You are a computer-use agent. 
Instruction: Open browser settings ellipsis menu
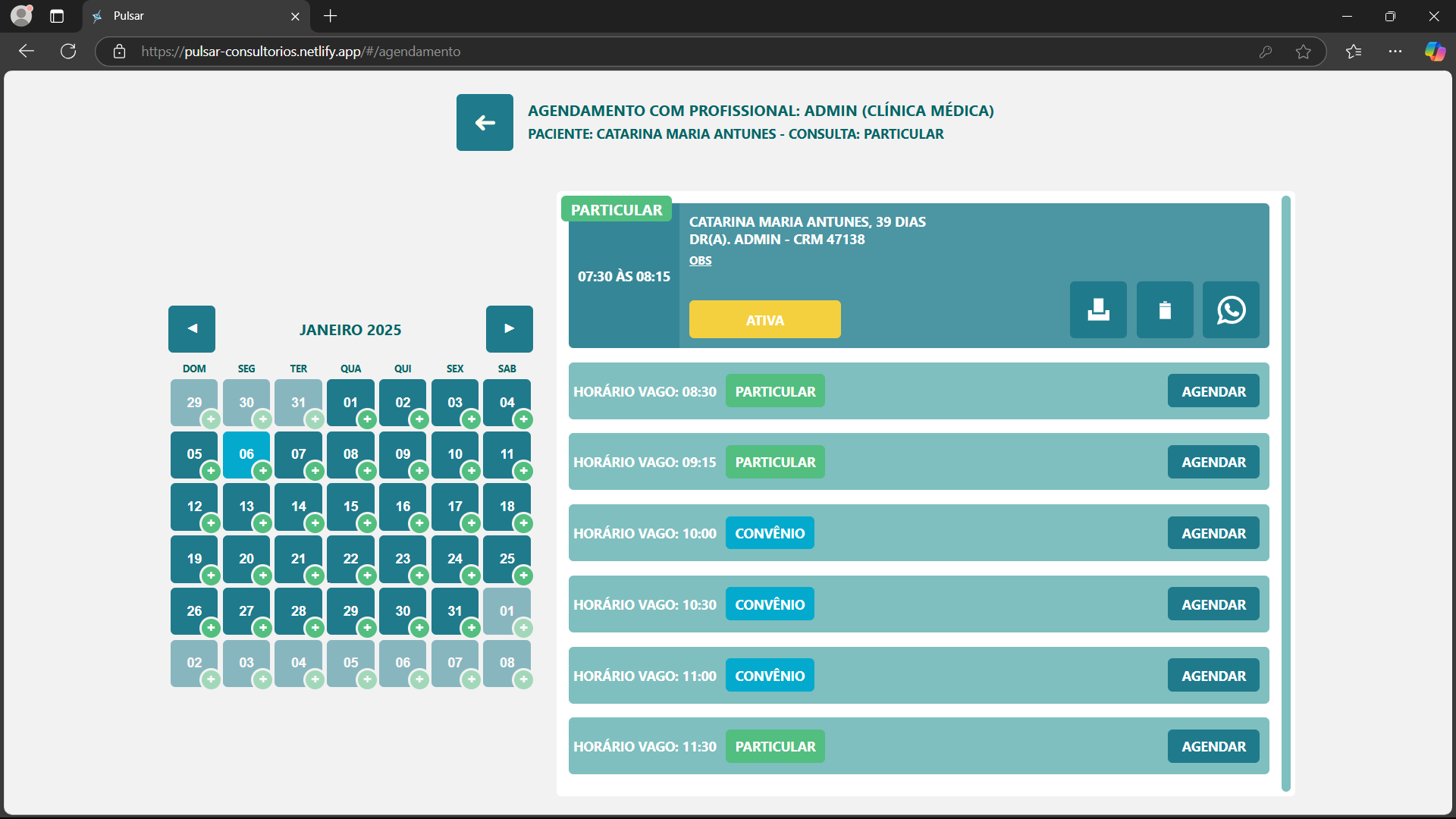1395,51
